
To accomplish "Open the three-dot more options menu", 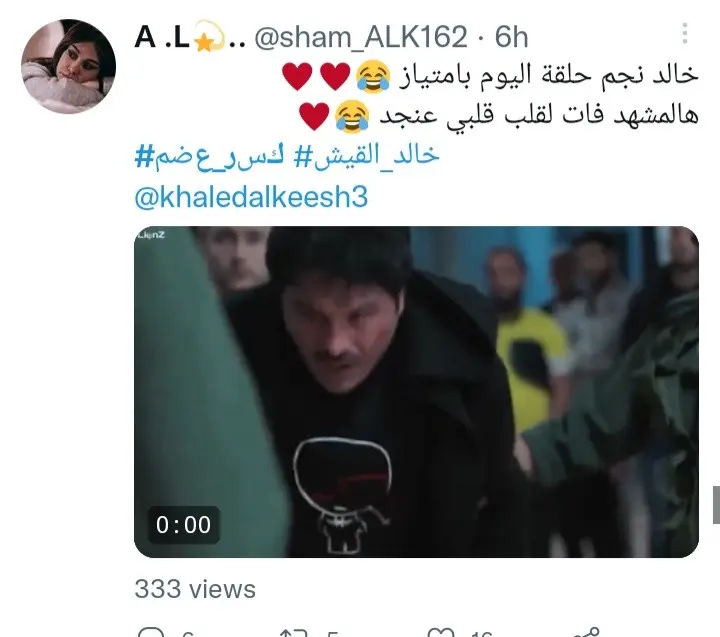I will [685, 33].
